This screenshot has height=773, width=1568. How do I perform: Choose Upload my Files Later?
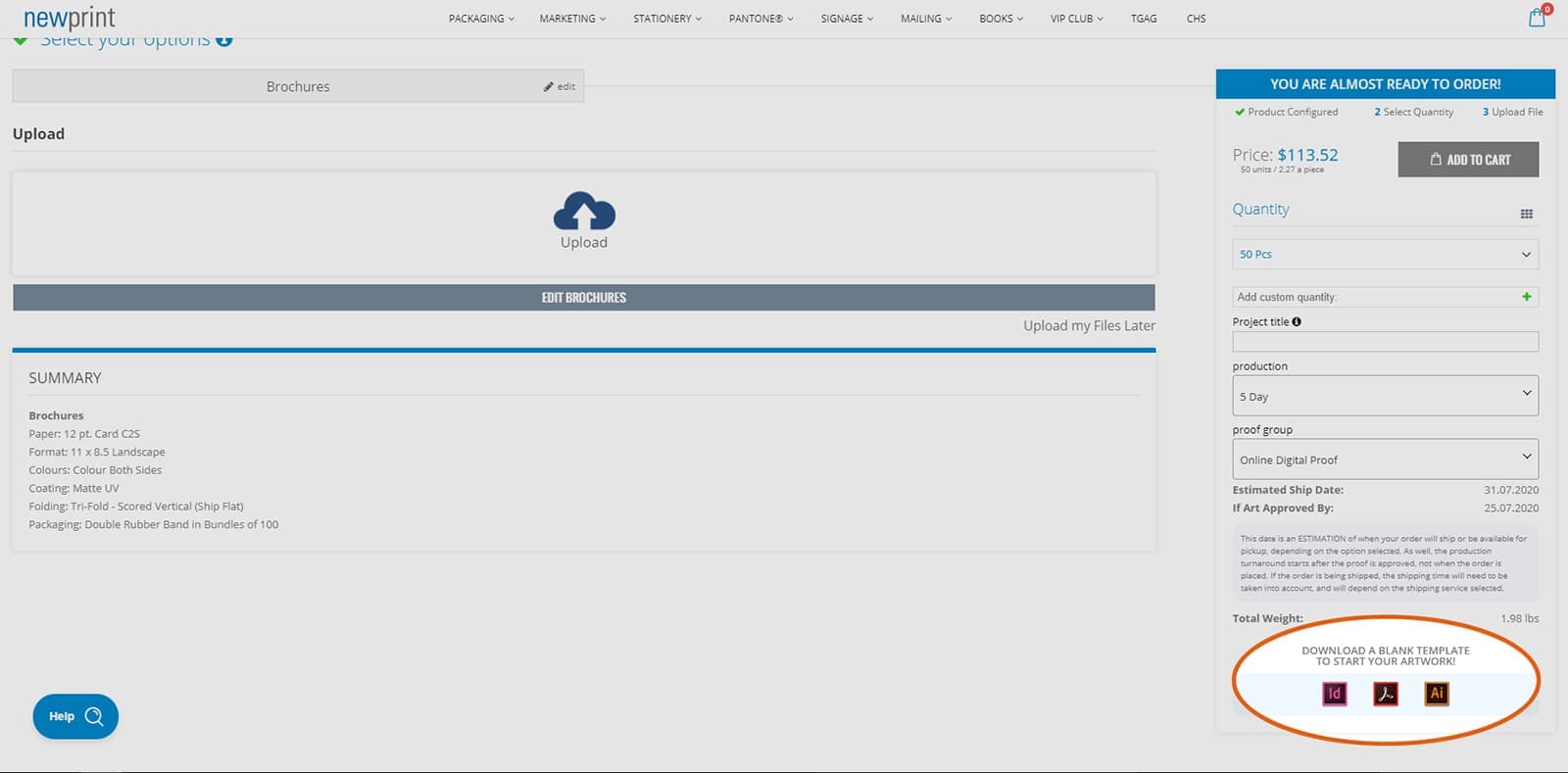tap(1089, 325)
